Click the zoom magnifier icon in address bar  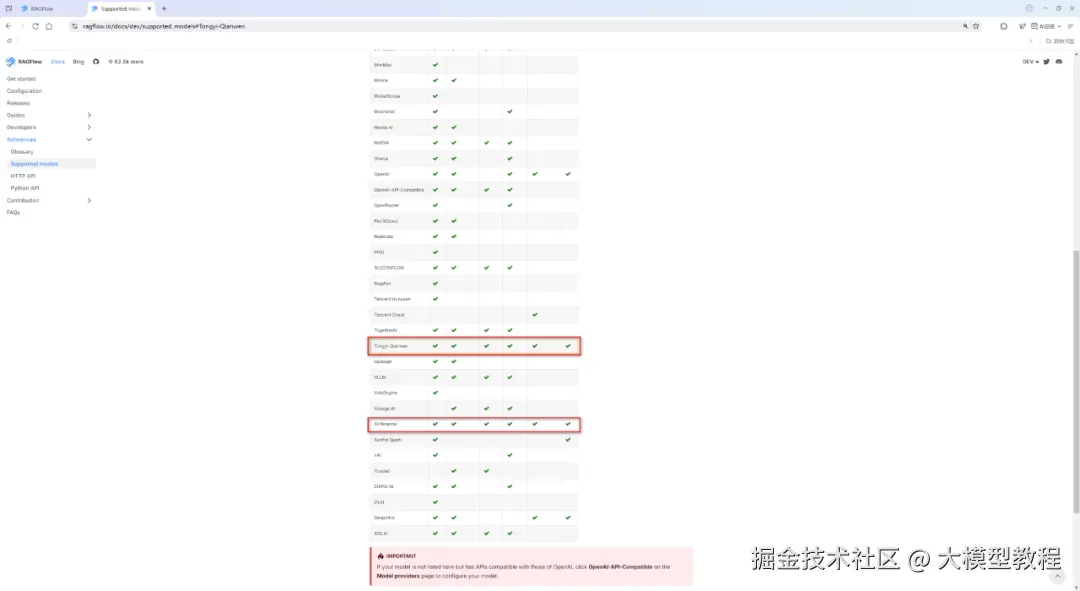point(965,26)
